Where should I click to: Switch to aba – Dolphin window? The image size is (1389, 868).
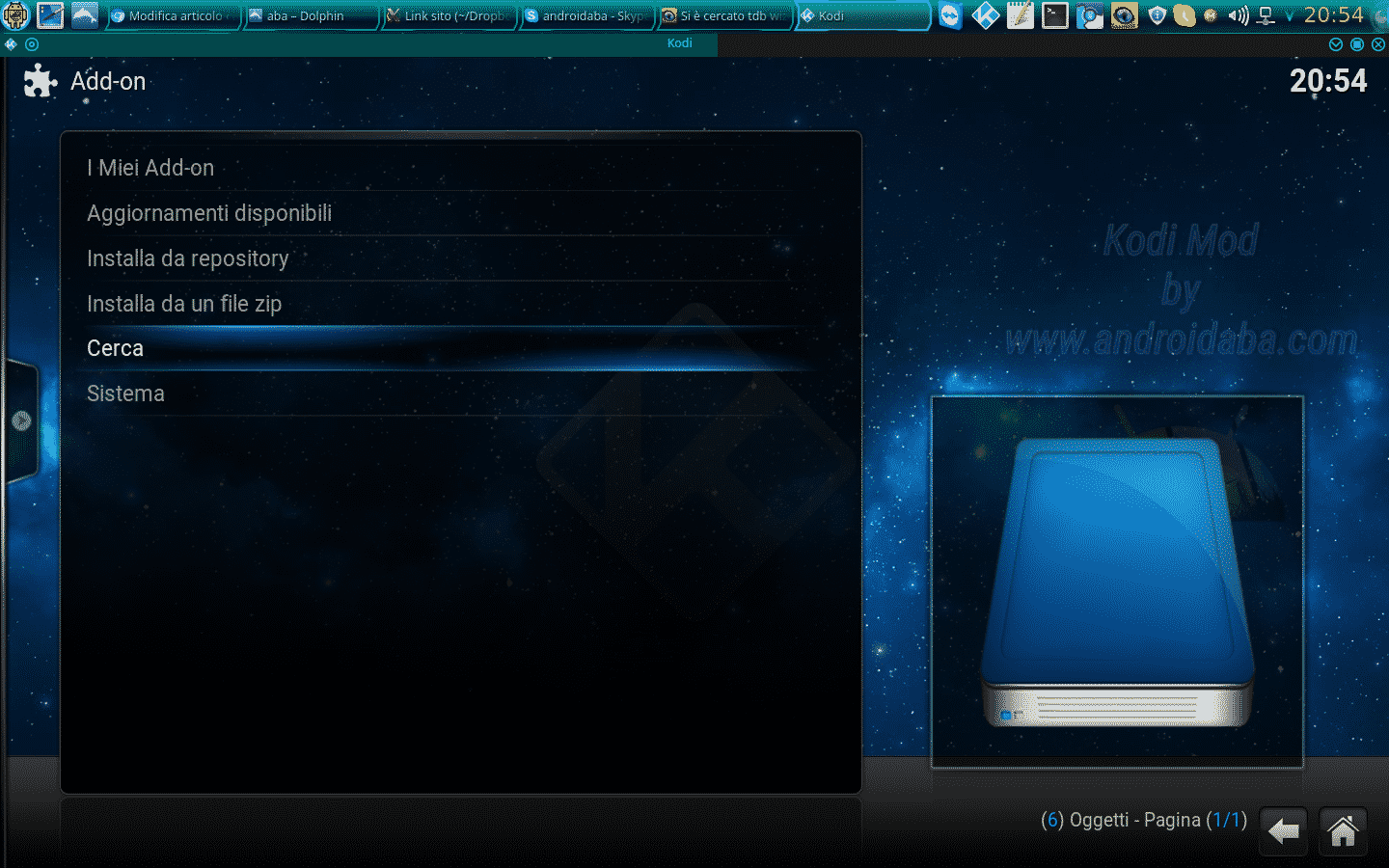310,16
